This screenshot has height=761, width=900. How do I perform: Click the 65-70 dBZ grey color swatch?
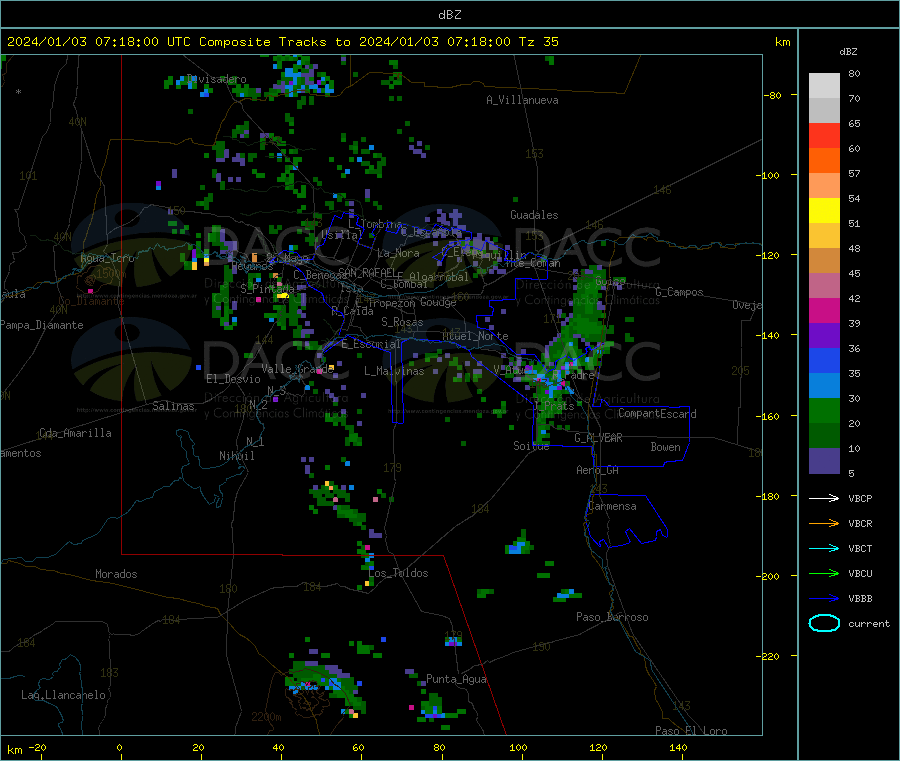click(824, 111)
